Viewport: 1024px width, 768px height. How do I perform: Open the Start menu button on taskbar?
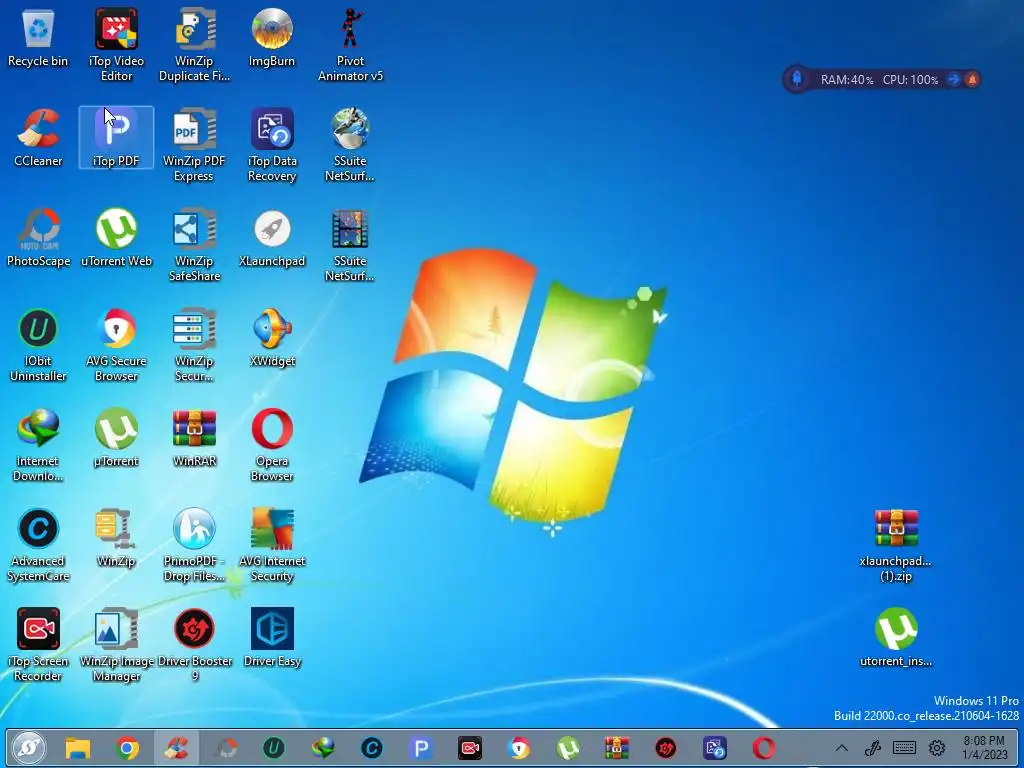pos(28,748)
